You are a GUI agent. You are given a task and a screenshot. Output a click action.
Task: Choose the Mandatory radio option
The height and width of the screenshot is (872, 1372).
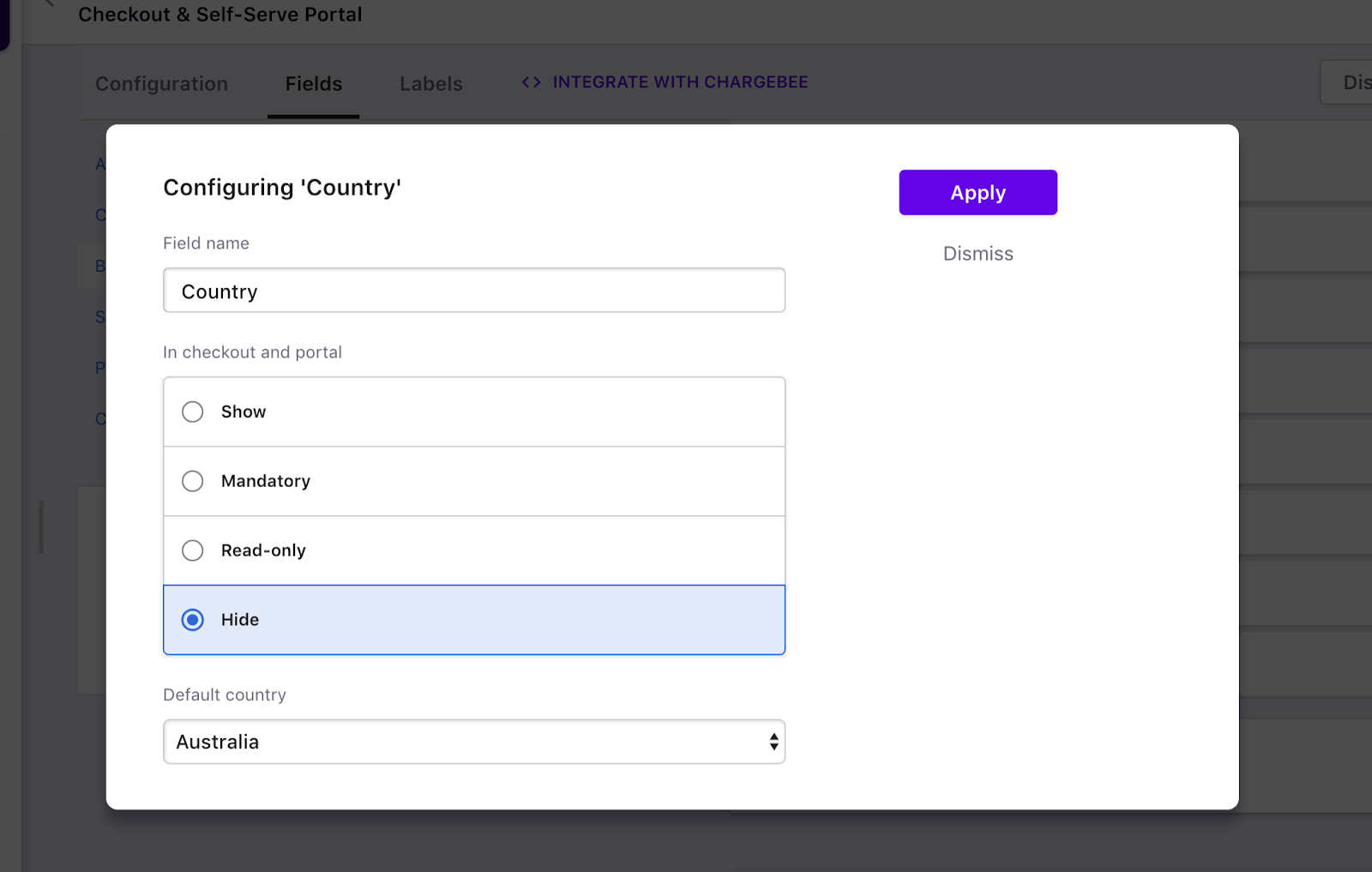(x=193, y=481)
